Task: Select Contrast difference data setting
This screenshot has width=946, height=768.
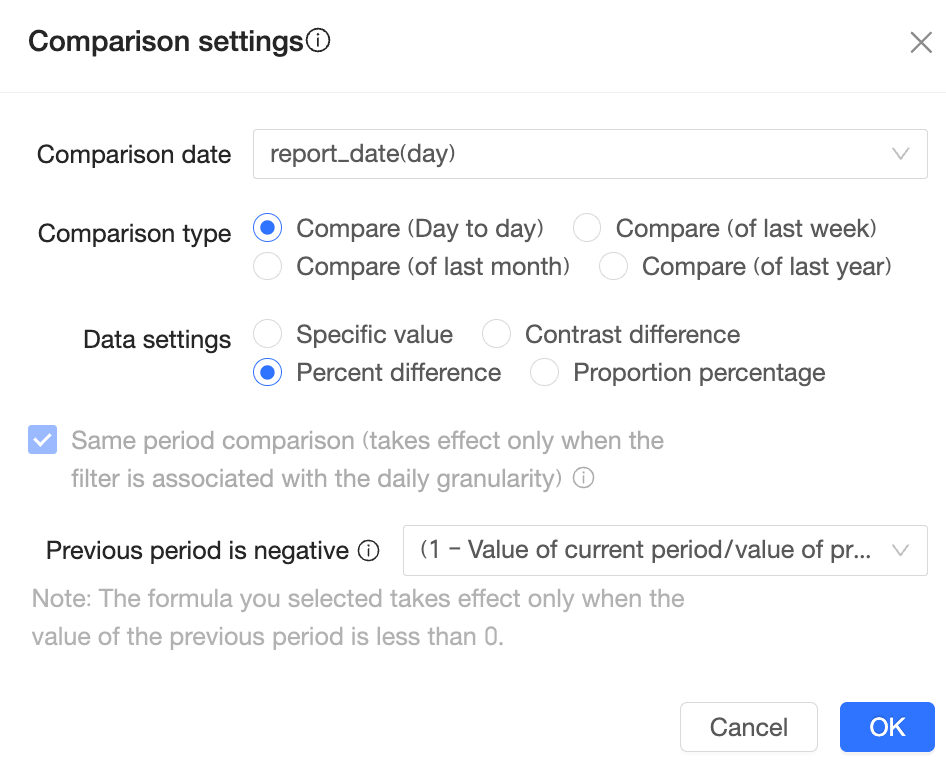Action: 496,334
